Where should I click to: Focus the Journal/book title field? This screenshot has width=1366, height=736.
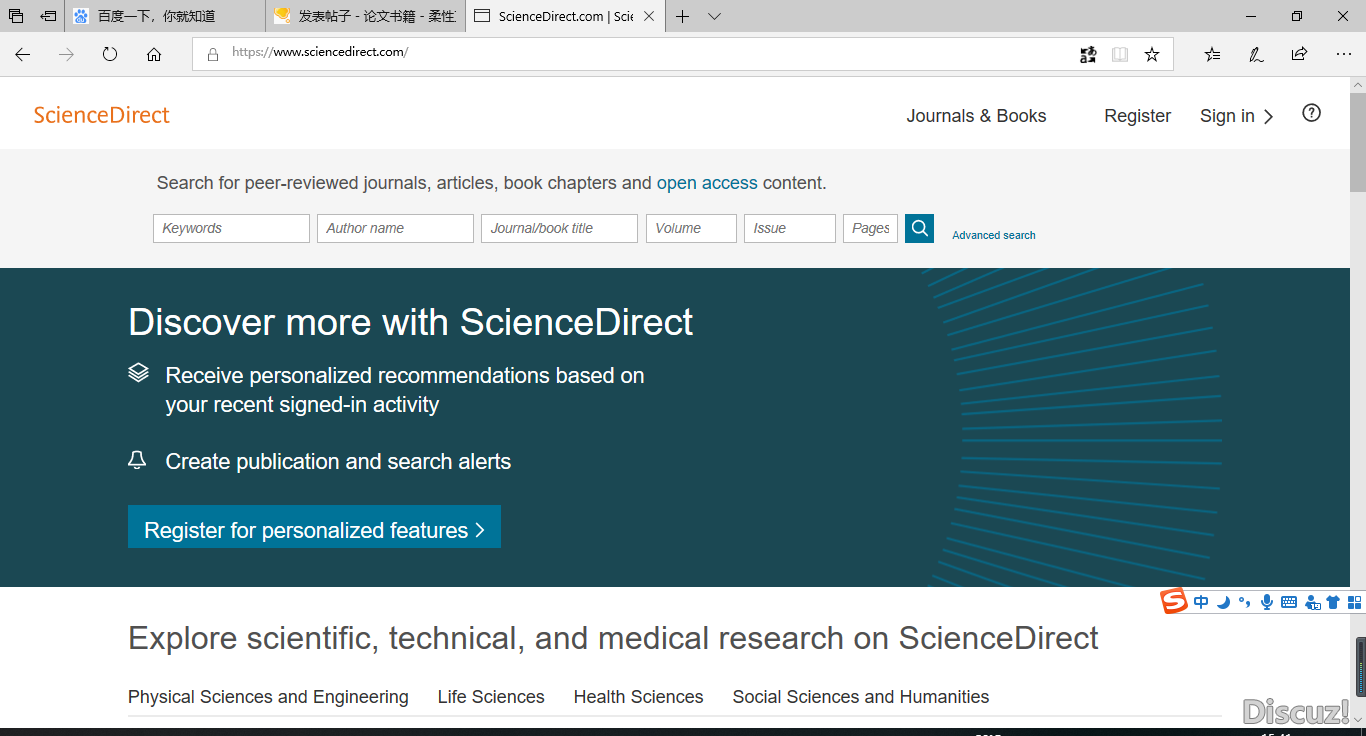559,228
